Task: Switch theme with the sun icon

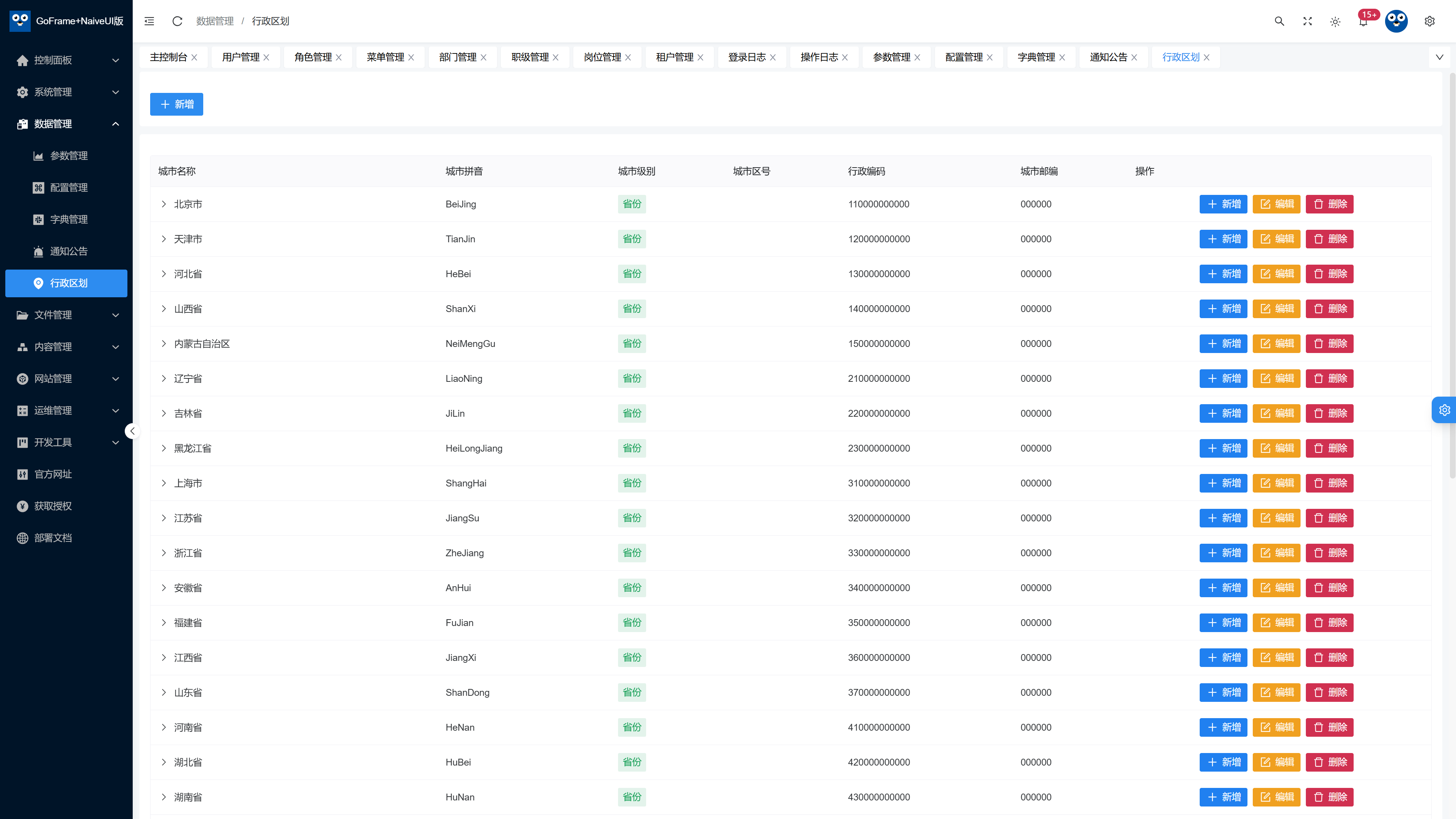Action: (x=1335, y=22)
